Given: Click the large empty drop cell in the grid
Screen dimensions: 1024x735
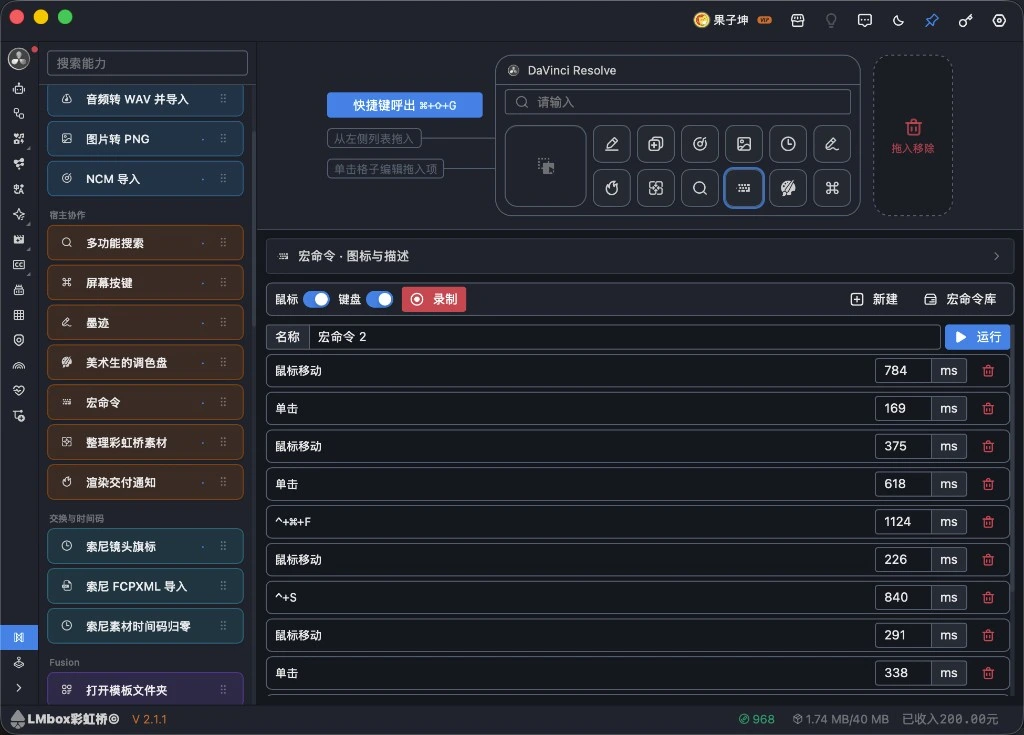Looking at the screenshot, I should 545,166.
